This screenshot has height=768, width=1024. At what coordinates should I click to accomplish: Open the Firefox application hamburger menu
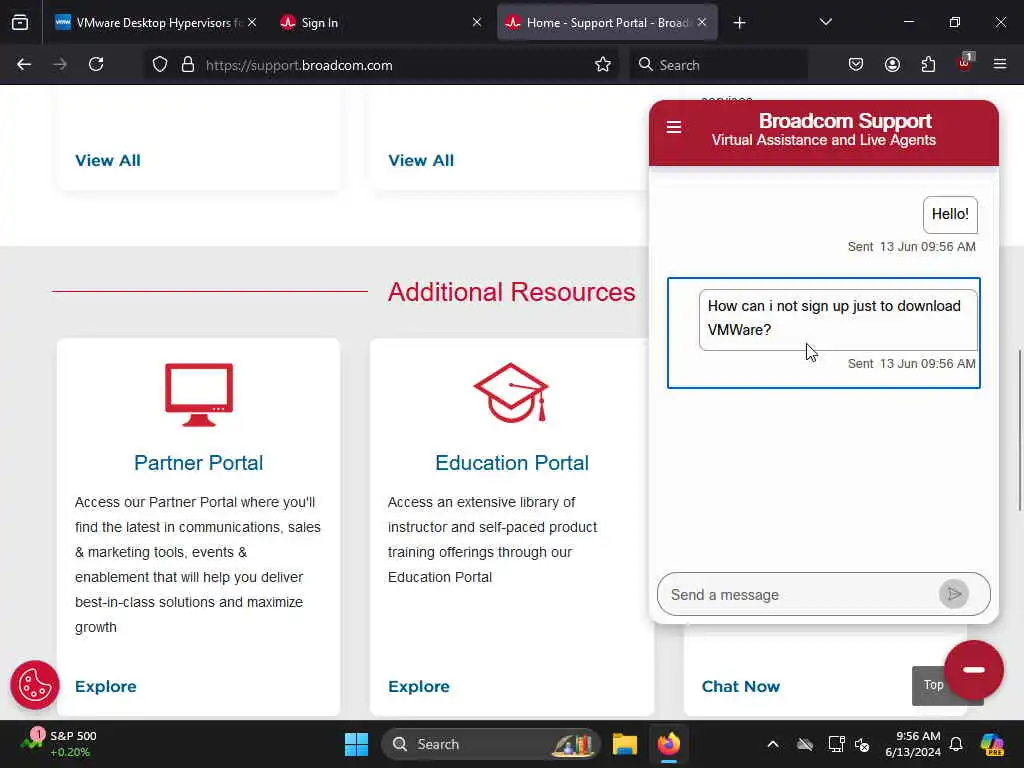click(1000, 65)
